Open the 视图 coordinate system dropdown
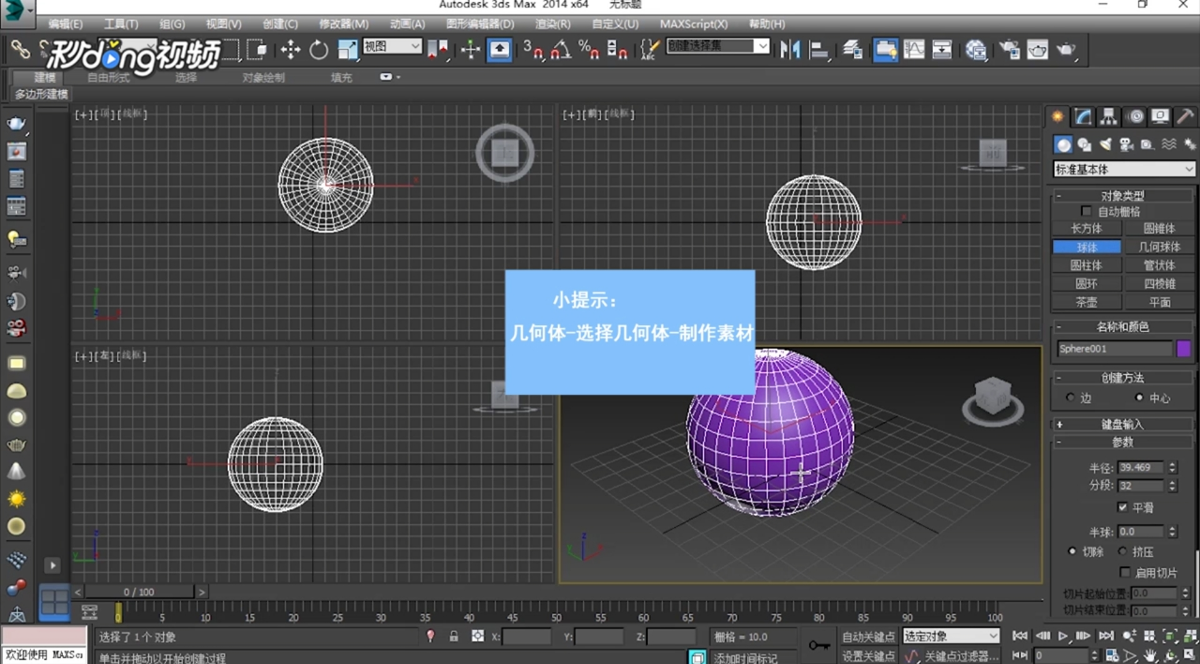This screenshot has height=664, width=1200. [x=392, y=46]
